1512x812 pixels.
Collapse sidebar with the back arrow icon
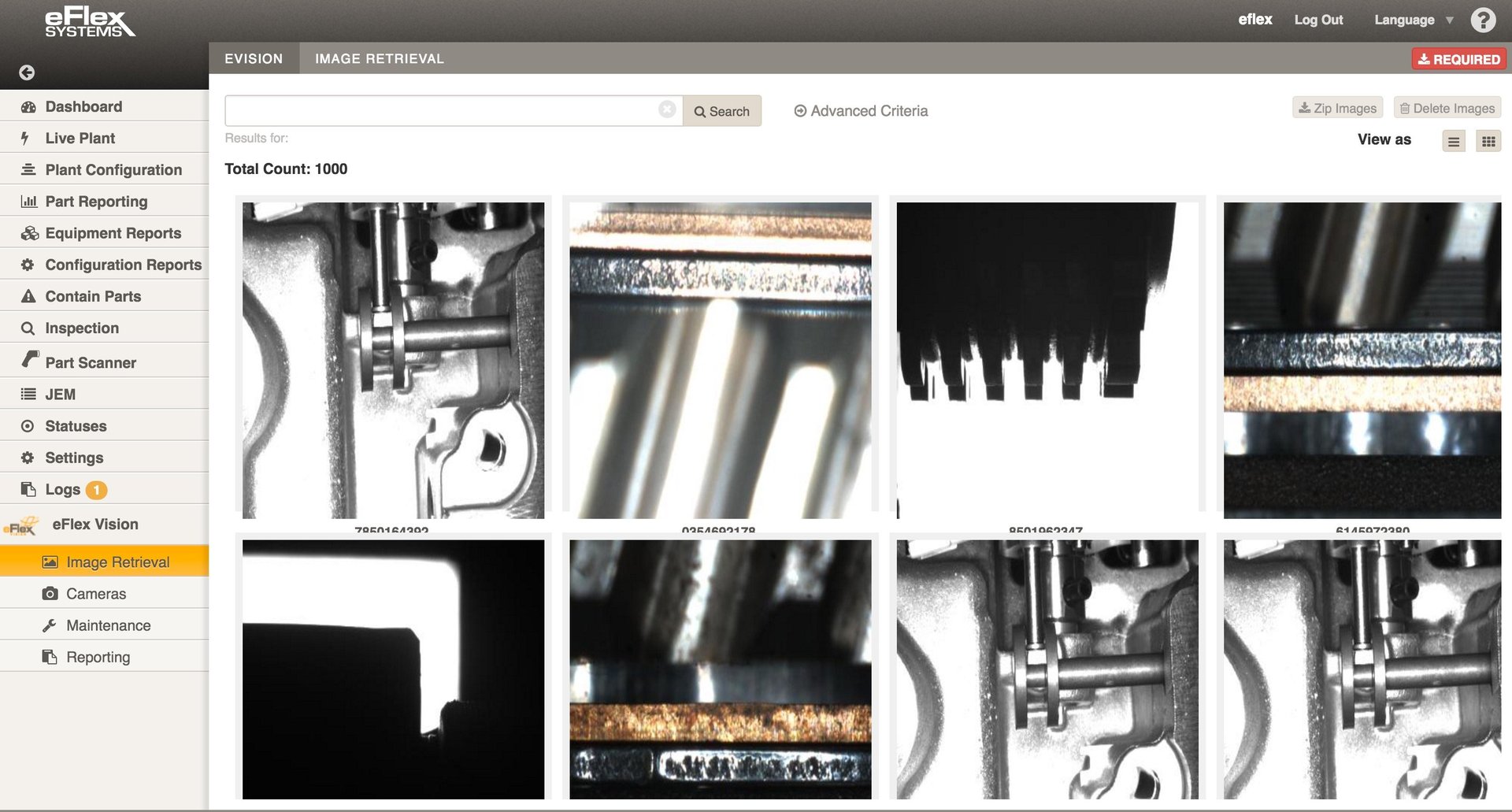coord(27,72)
